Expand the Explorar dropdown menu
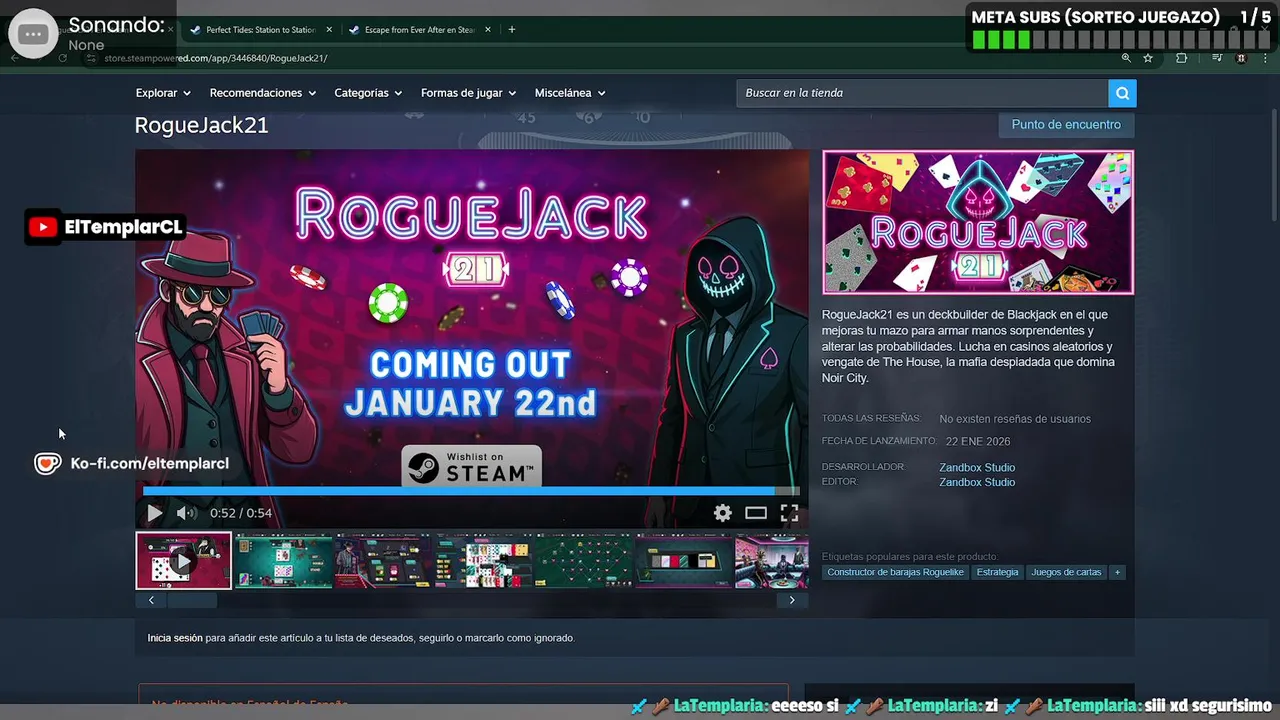Screen dimensions: 1280x720 pos(163,93)
